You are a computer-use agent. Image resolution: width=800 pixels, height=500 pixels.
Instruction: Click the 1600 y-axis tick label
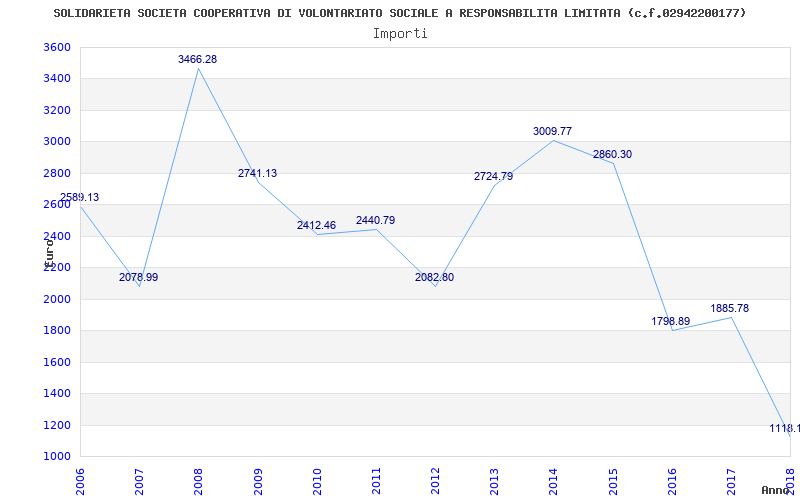(57, 362)
